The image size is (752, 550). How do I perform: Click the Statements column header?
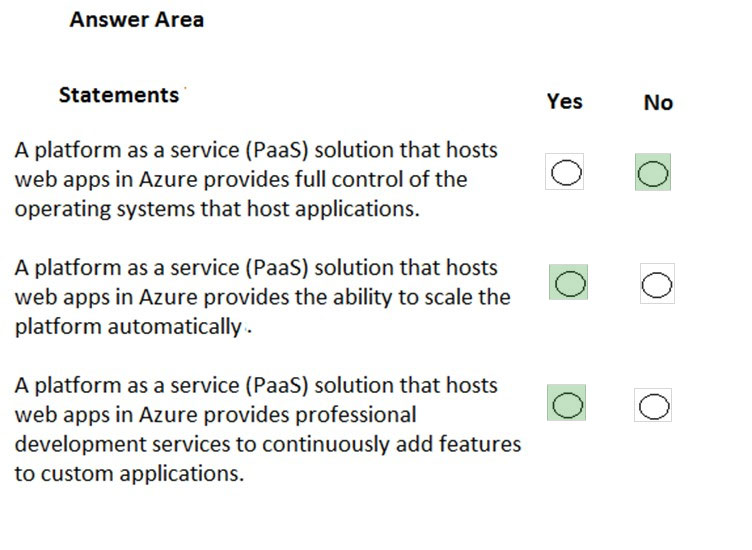coord(119,95)
